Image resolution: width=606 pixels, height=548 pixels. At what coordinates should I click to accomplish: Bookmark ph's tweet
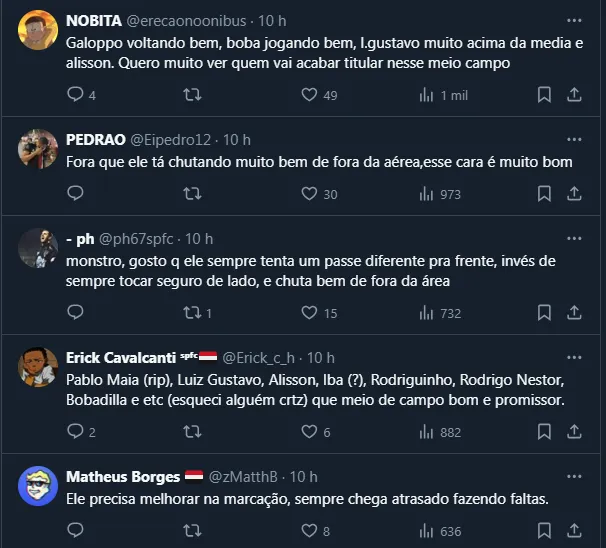point(544,313)
